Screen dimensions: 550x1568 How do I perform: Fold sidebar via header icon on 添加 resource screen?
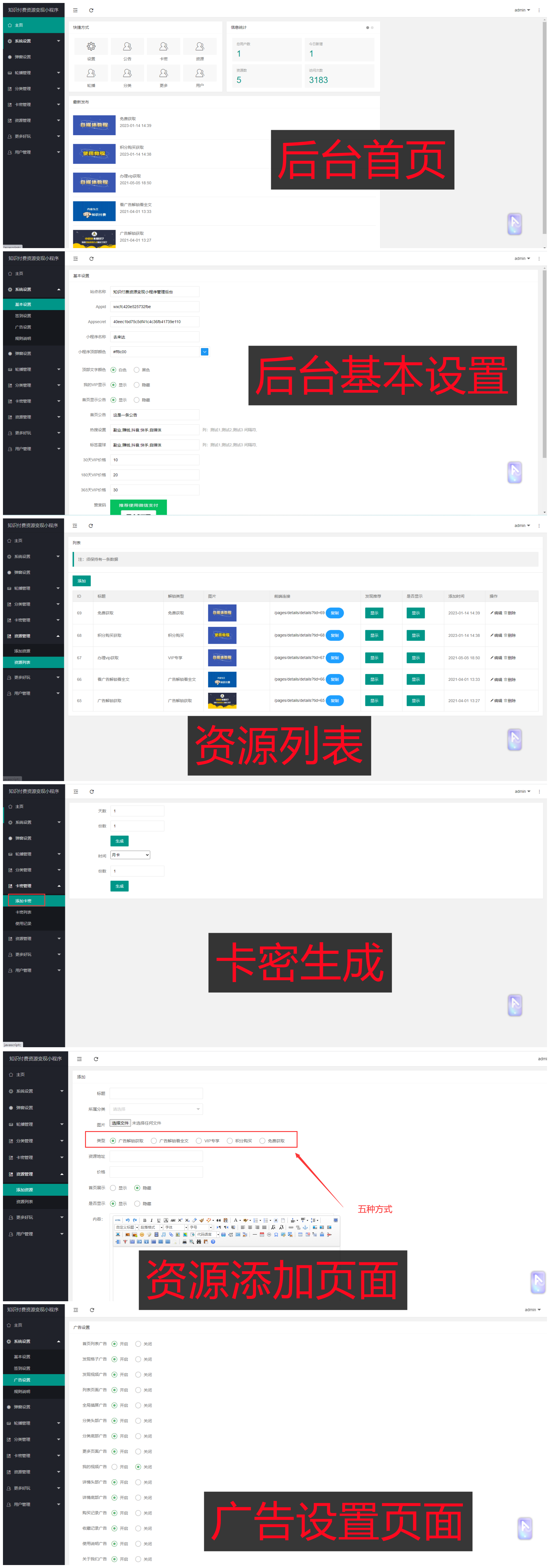79,1059
